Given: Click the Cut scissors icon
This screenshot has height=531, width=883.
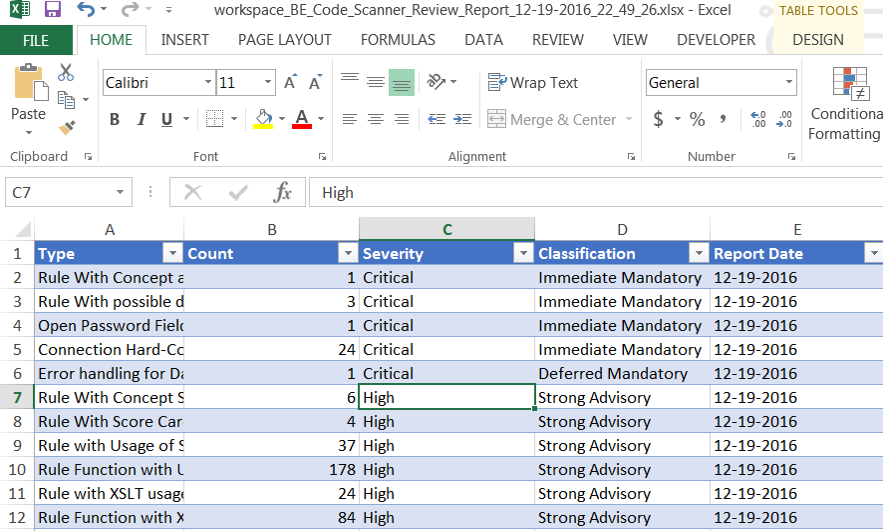Looking at the screenshot, I should [66, 72].
